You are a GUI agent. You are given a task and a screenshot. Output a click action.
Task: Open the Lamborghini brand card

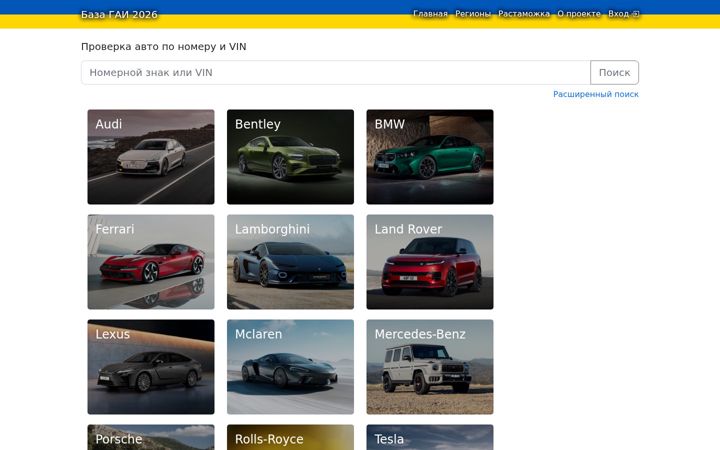click(x=290, y=262)
